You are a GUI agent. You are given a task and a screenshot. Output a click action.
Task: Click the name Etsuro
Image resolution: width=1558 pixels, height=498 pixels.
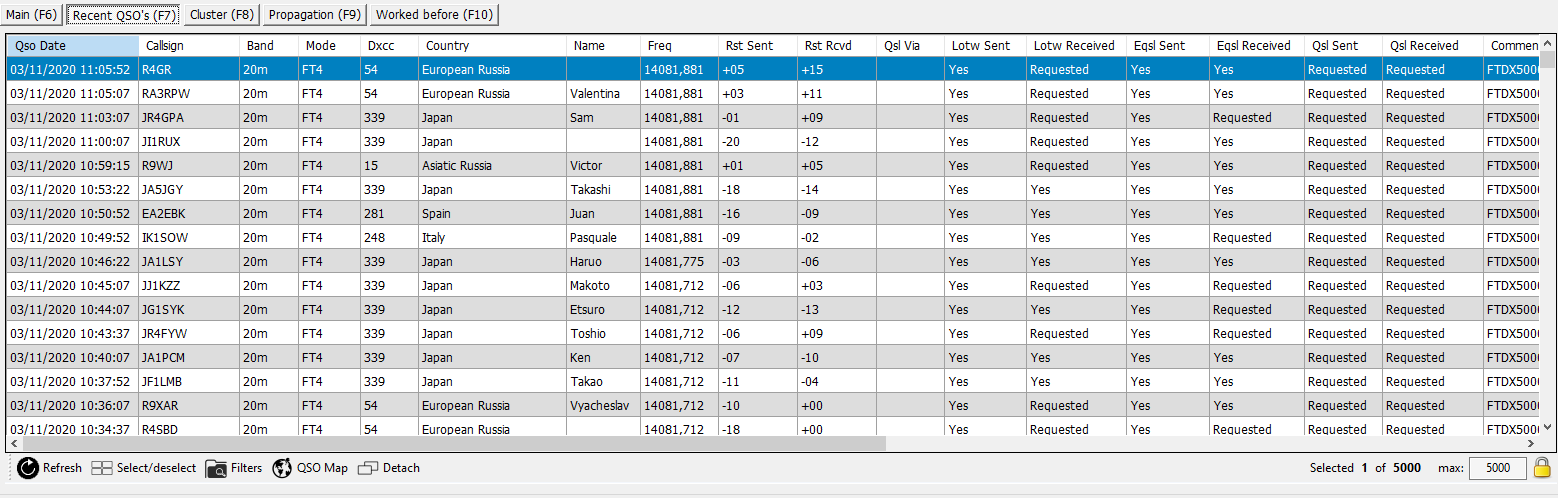click(x=588, y=310)
